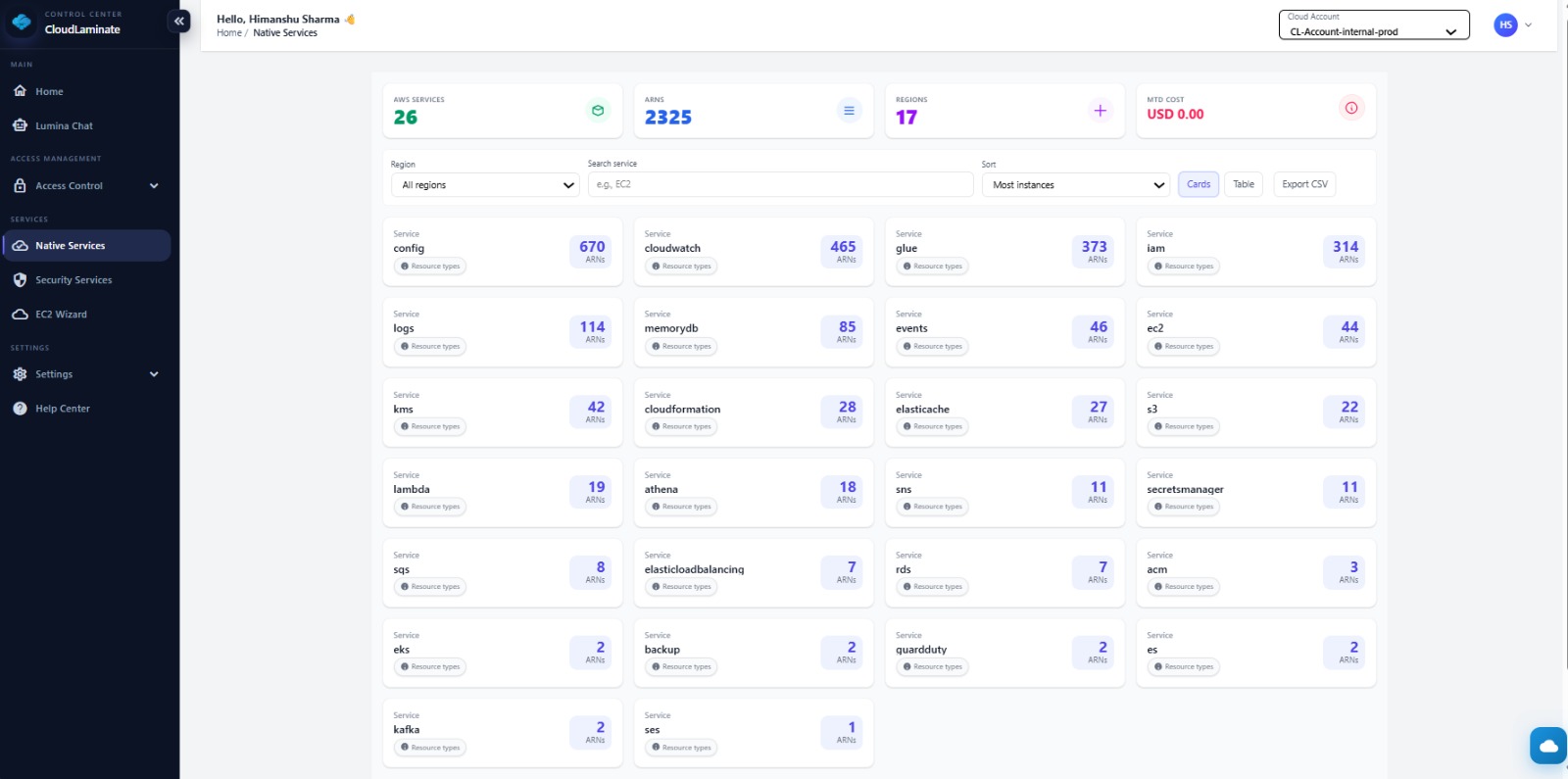This screenshot has width=1568, height=779.
Task: Open the HS user avatar menu
Action: 1505,25
